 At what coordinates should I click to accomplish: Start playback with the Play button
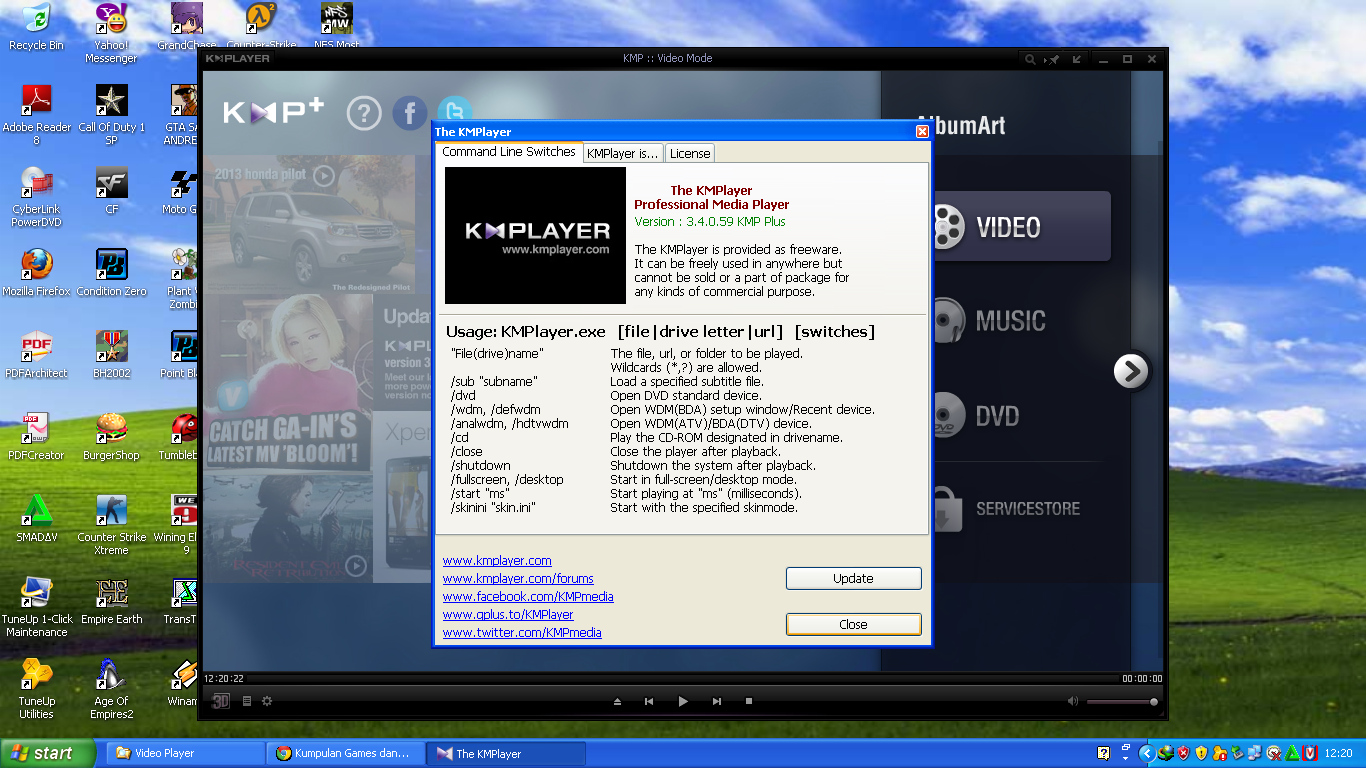(x=683, y=702)
